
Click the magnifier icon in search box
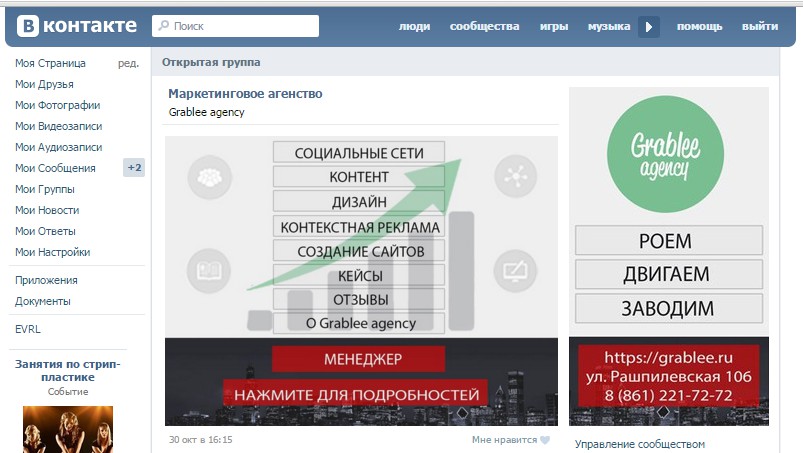163,25
